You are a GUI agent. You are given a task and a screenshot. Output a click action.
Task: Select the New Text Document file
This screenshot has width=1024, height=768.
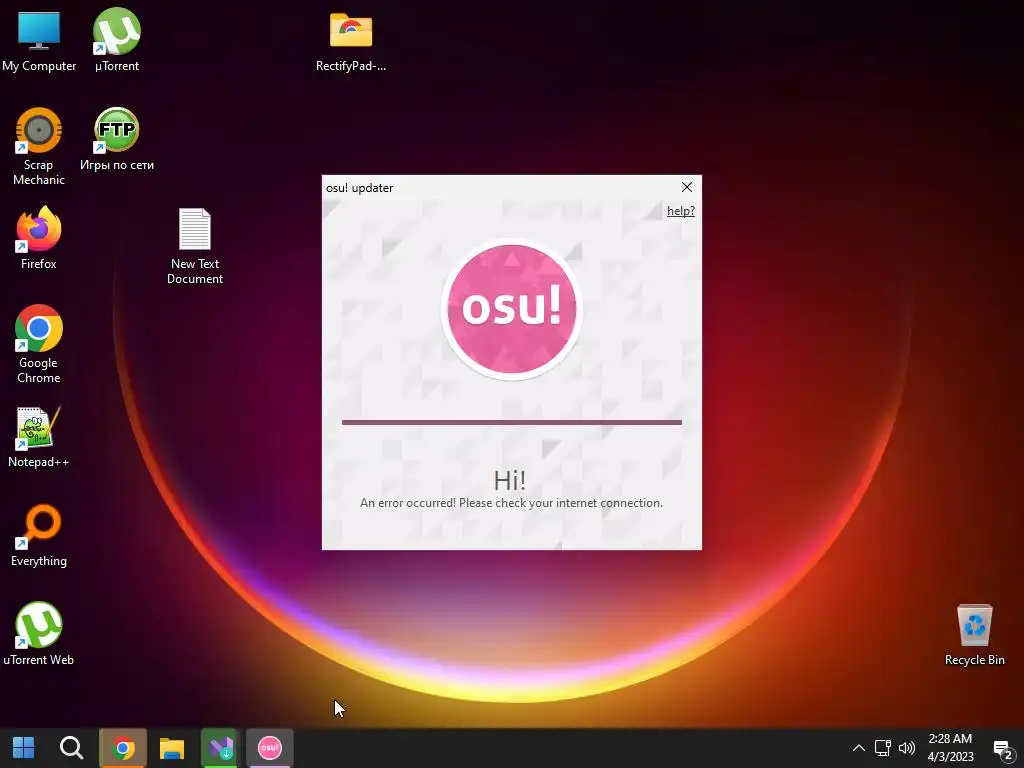(195, 246)
